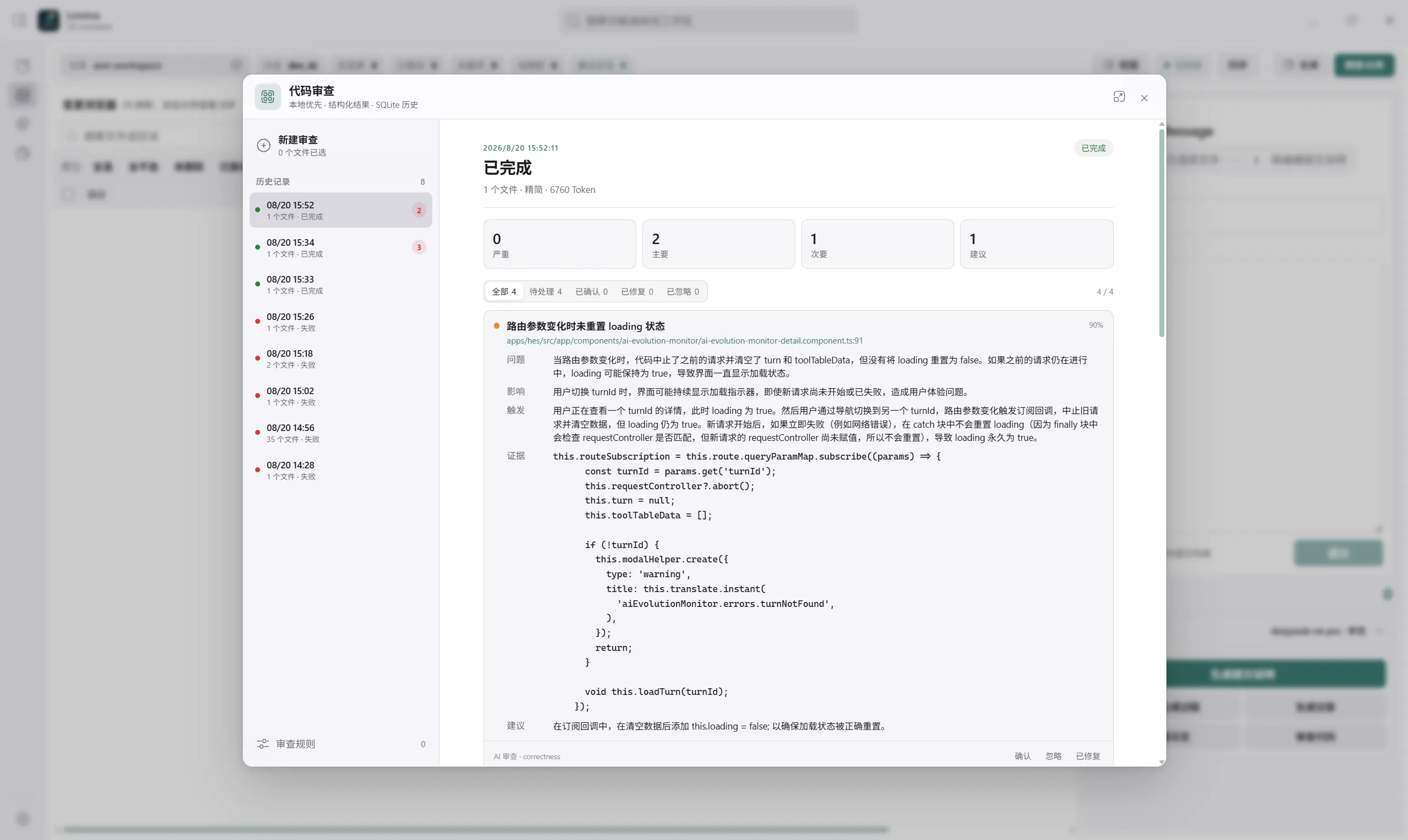1408x840 pixels.
Task: Click the red badge 3 on 15:34 entry
Action: tap(419, 247)
